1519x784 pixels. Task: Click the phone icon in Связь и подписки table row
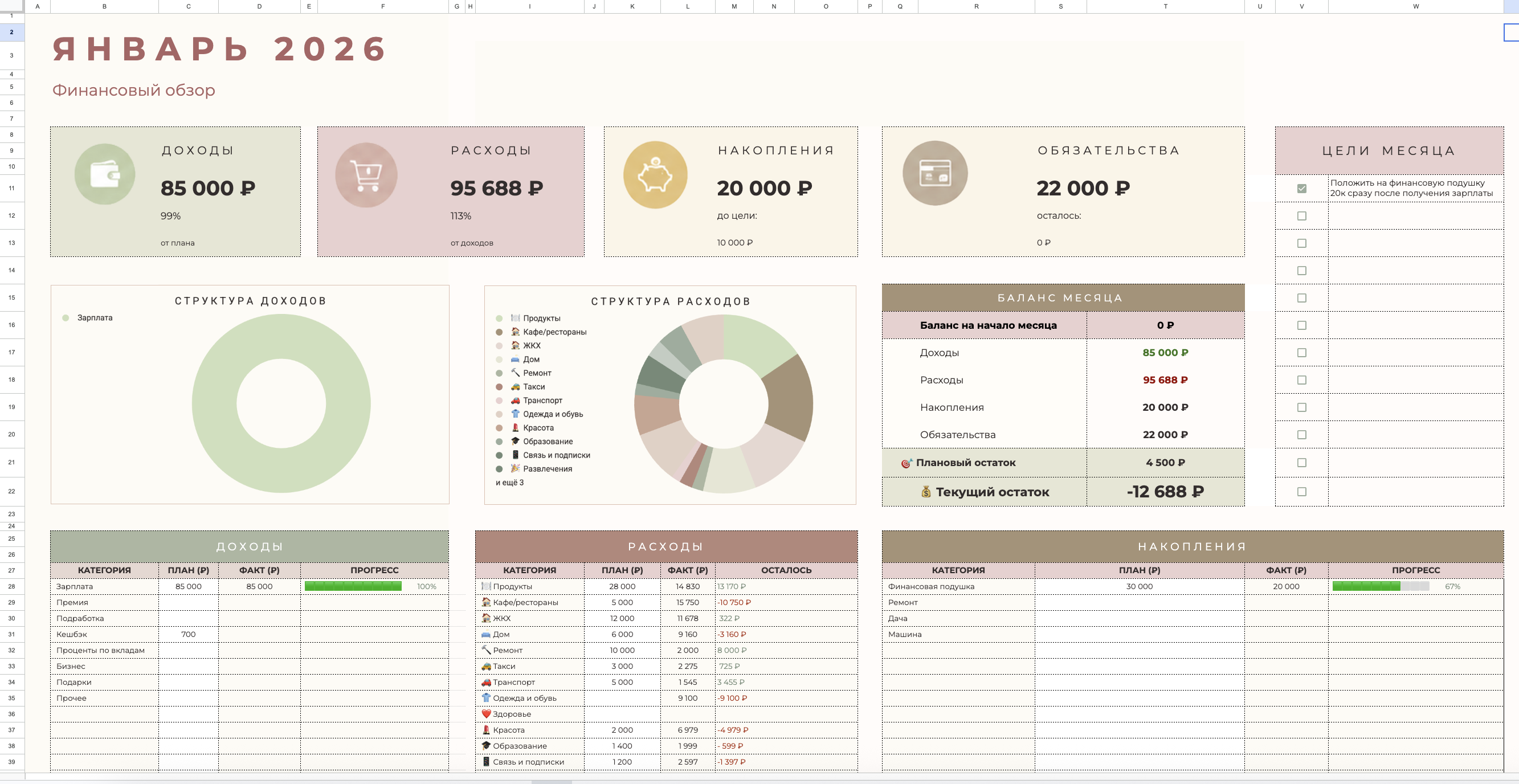[487, 762]
